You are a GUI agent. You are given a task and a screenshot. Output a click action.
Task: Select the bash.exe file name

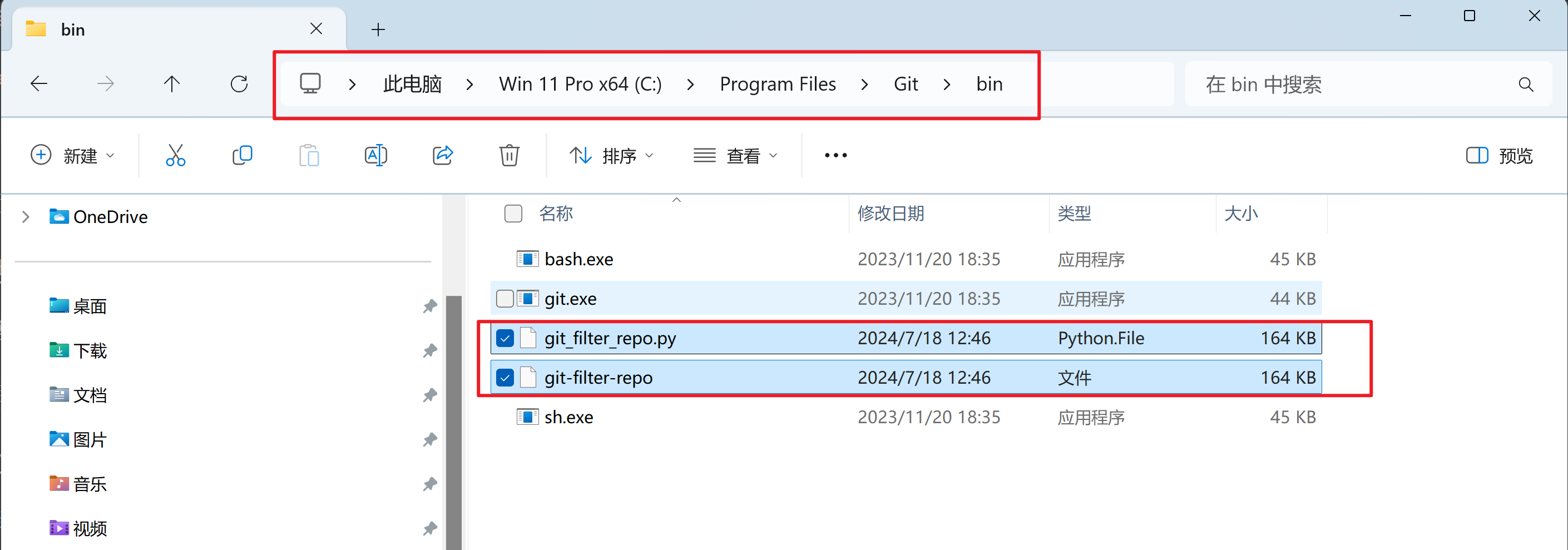pyautogui.click(x=578, y=259)
